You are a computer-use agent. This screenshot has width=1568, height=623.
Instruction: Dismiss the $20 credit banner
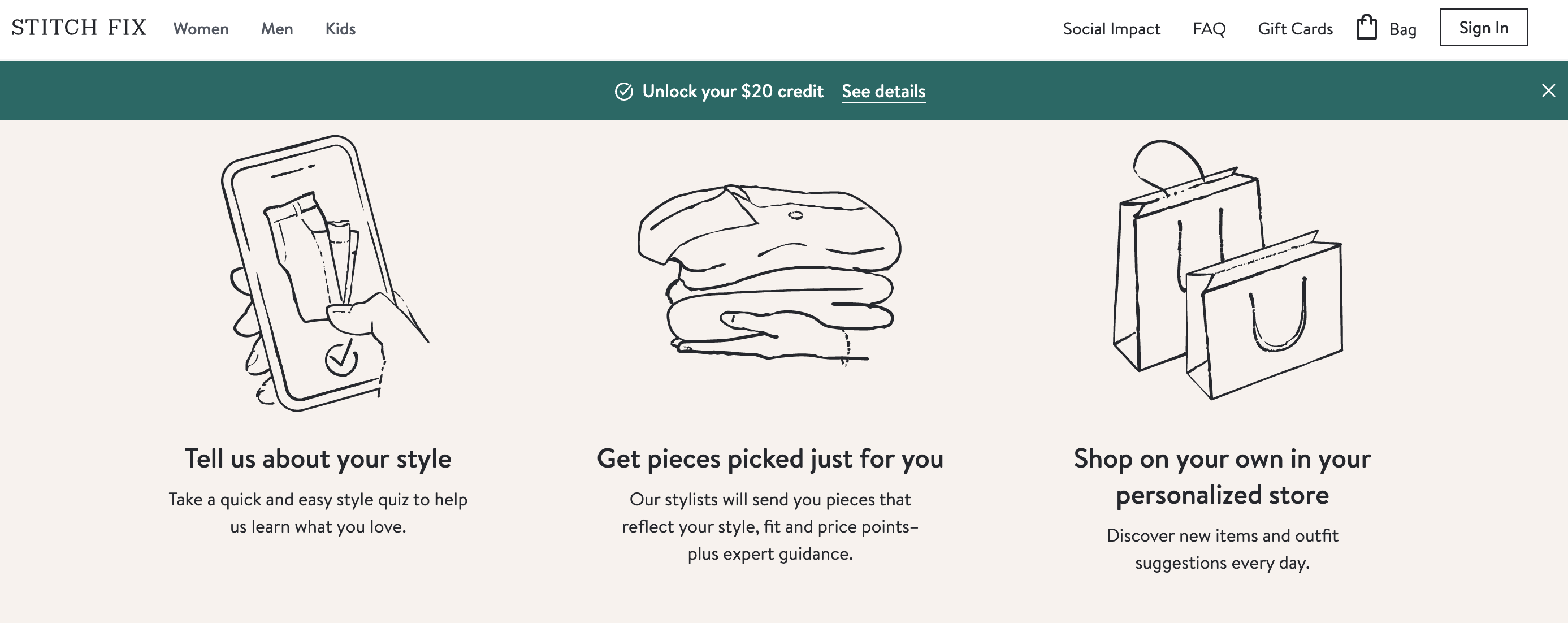click(1549, 90)
